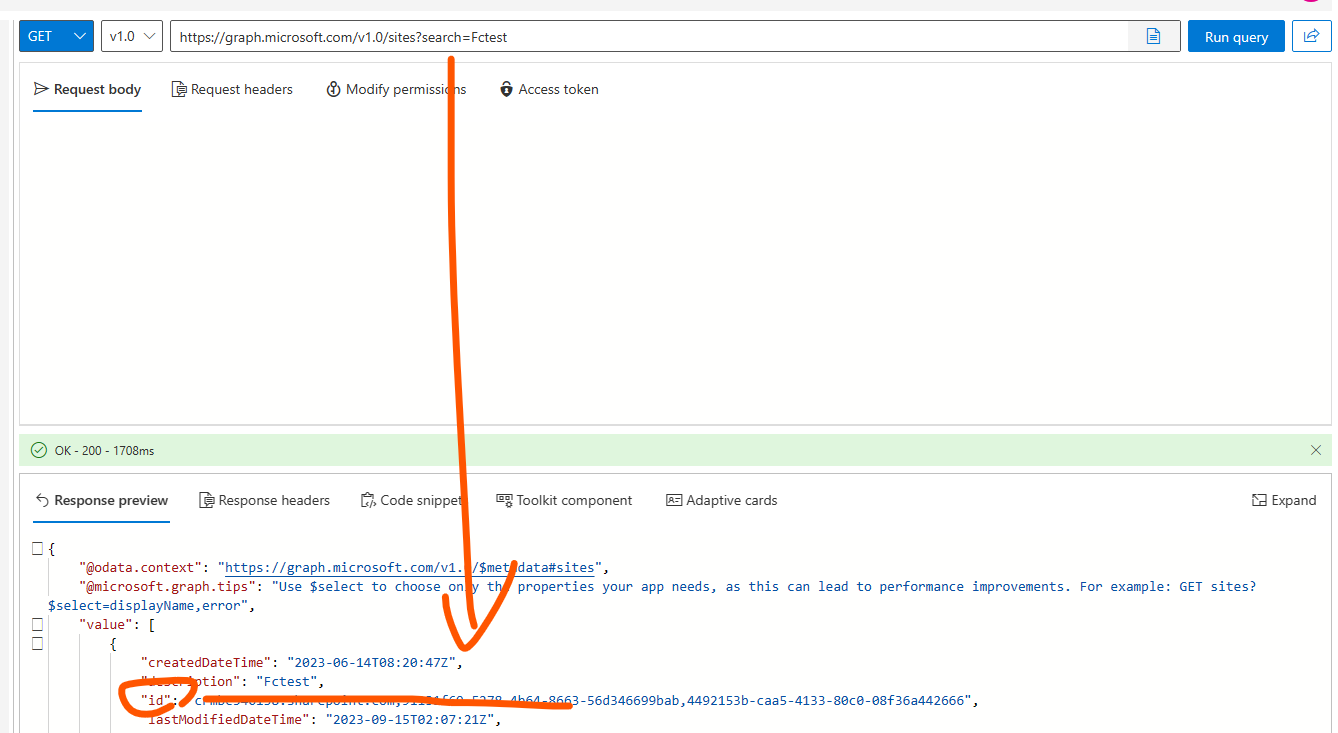Click the green success checkmark icon
1338x733 pixels.
tap(38, 450)
